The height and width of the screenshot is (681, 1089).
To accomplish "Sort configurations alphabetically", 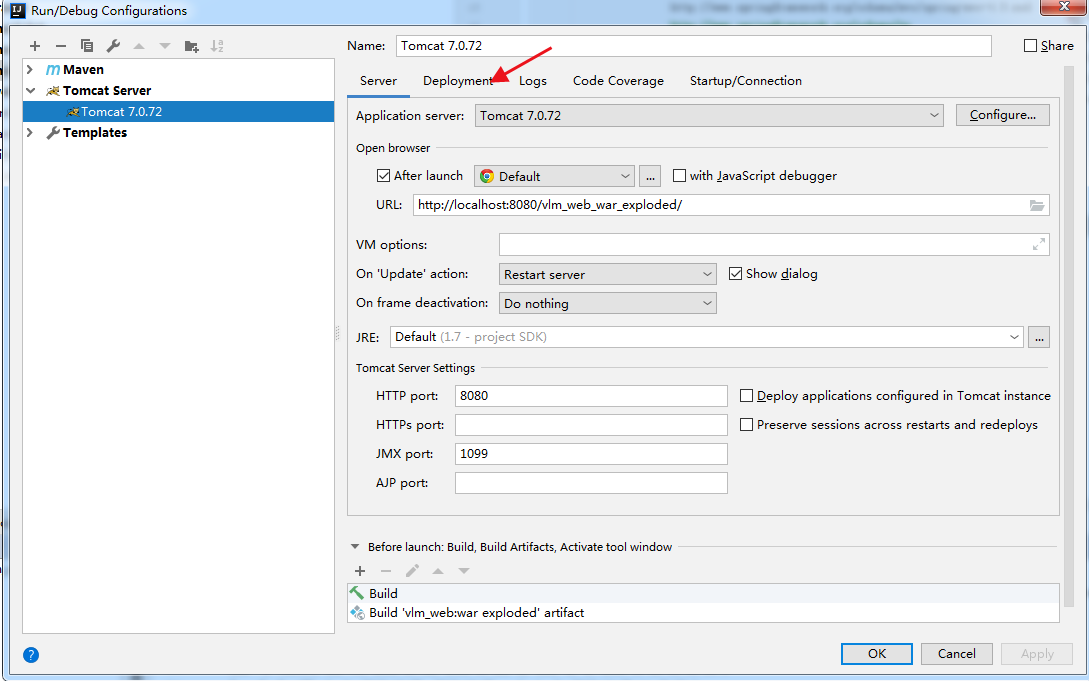I will click(x=217, y=46).
